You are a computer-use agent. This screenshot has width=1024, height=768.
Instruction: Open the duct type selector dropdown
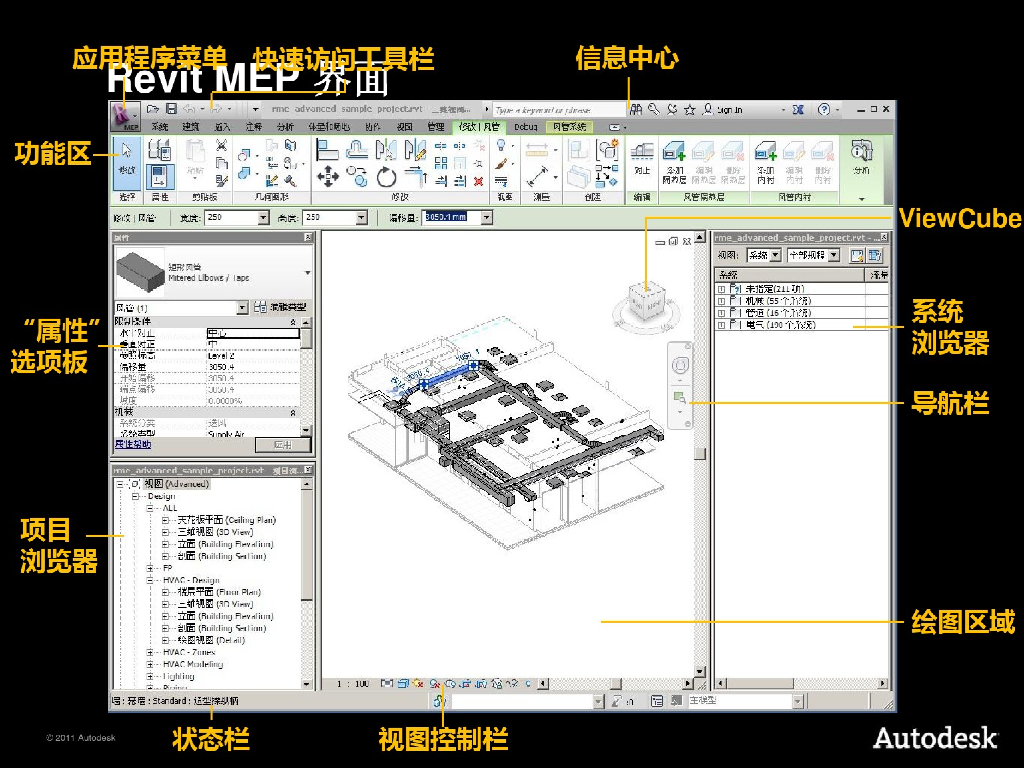point(307,272)
